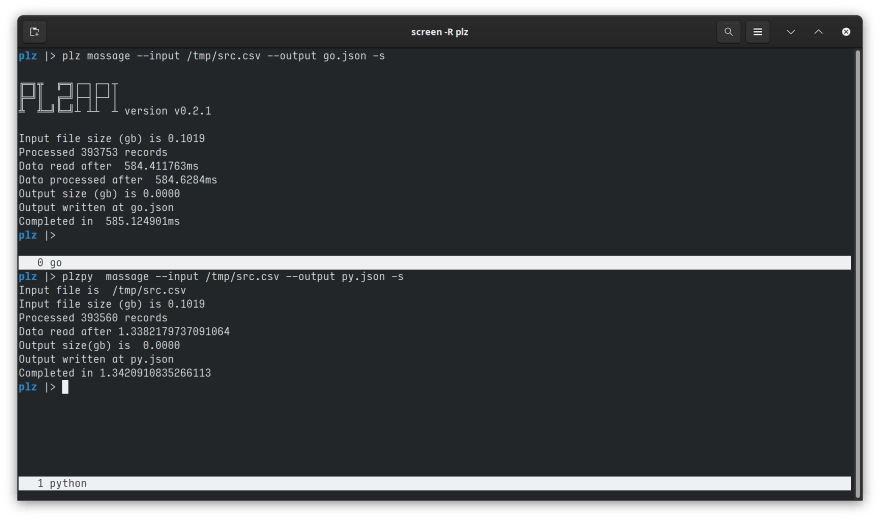The height and width of the screenshot is (520, 880).
Task: Click the empty 'plz |>' prompt in go pane
Action: point(37,236)
